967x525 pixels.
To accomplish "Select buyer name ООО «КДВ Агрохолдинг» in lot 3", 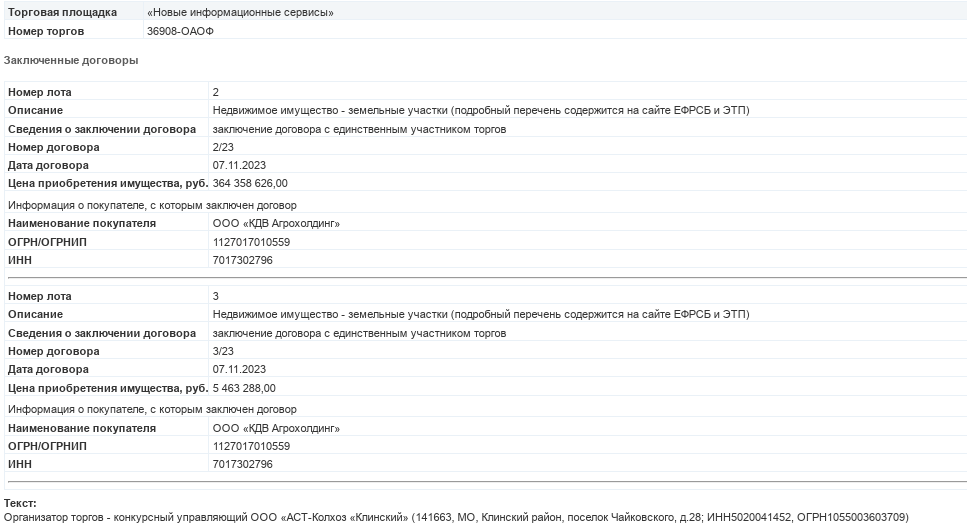I will [276, 428].
